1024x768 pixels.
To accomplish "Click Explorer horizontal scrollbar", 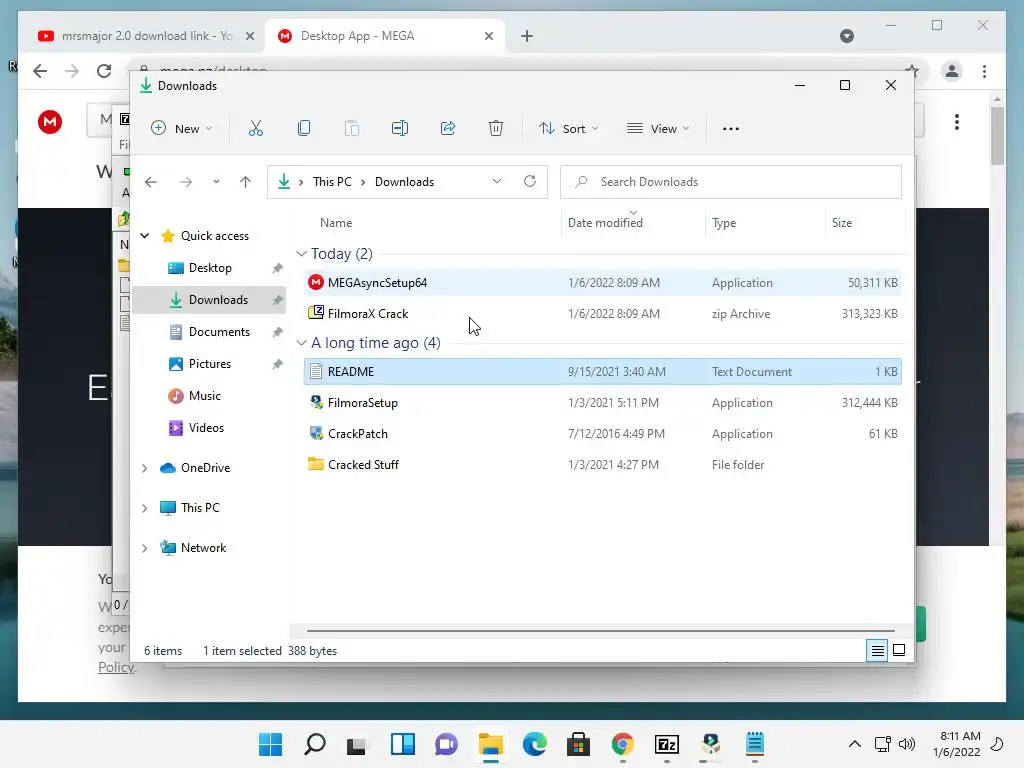I will (x=600, y=631).
